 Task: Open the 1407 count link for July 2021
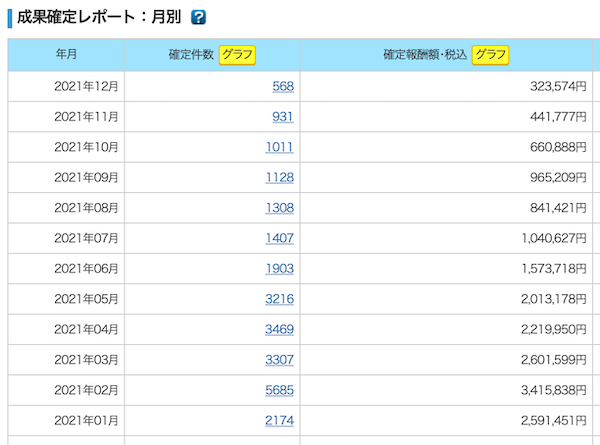pos(280,238)
